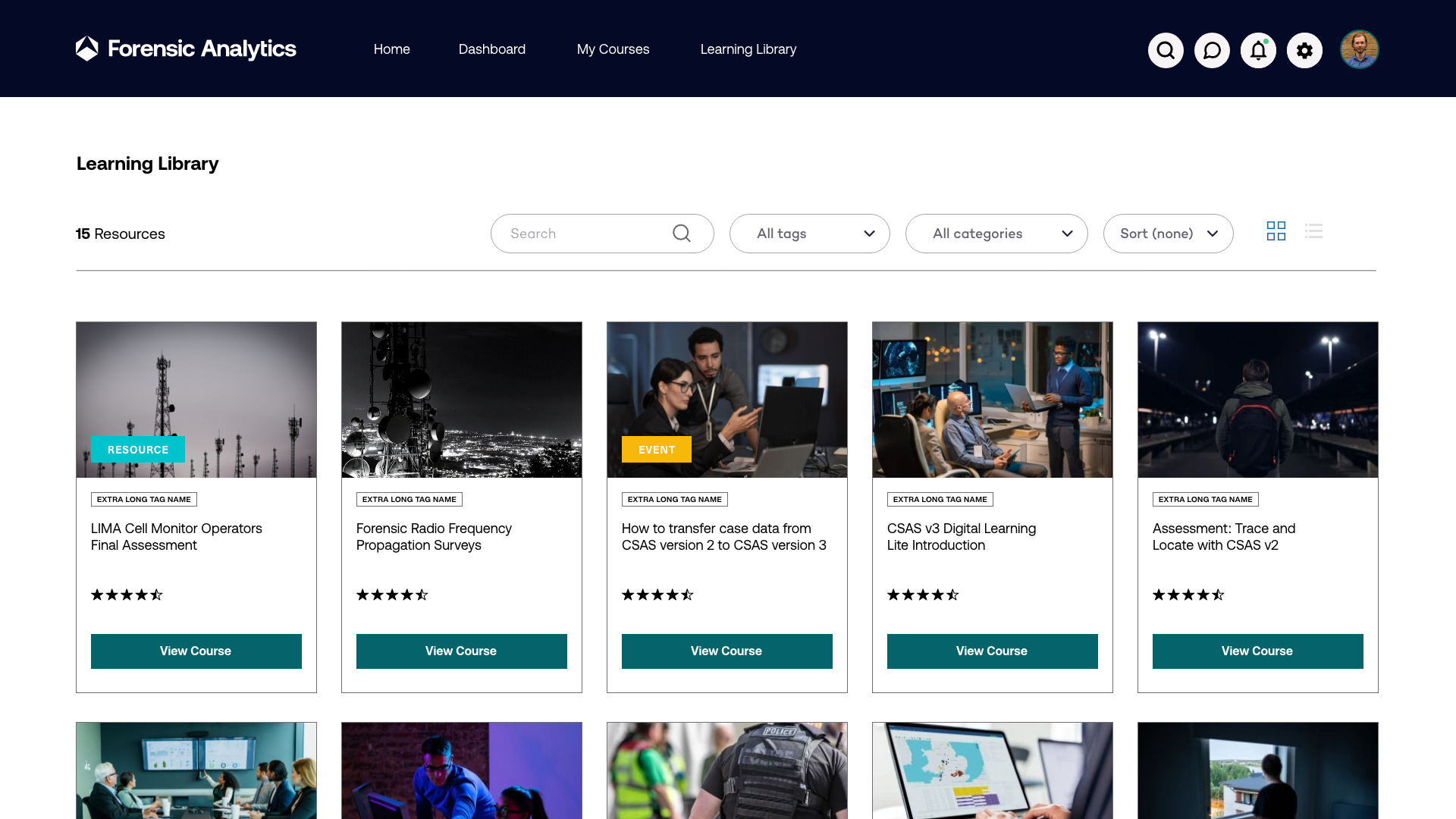The image size is (1456, 819).
Task: Open the chat messages icon
Action: coord(1212,51)
